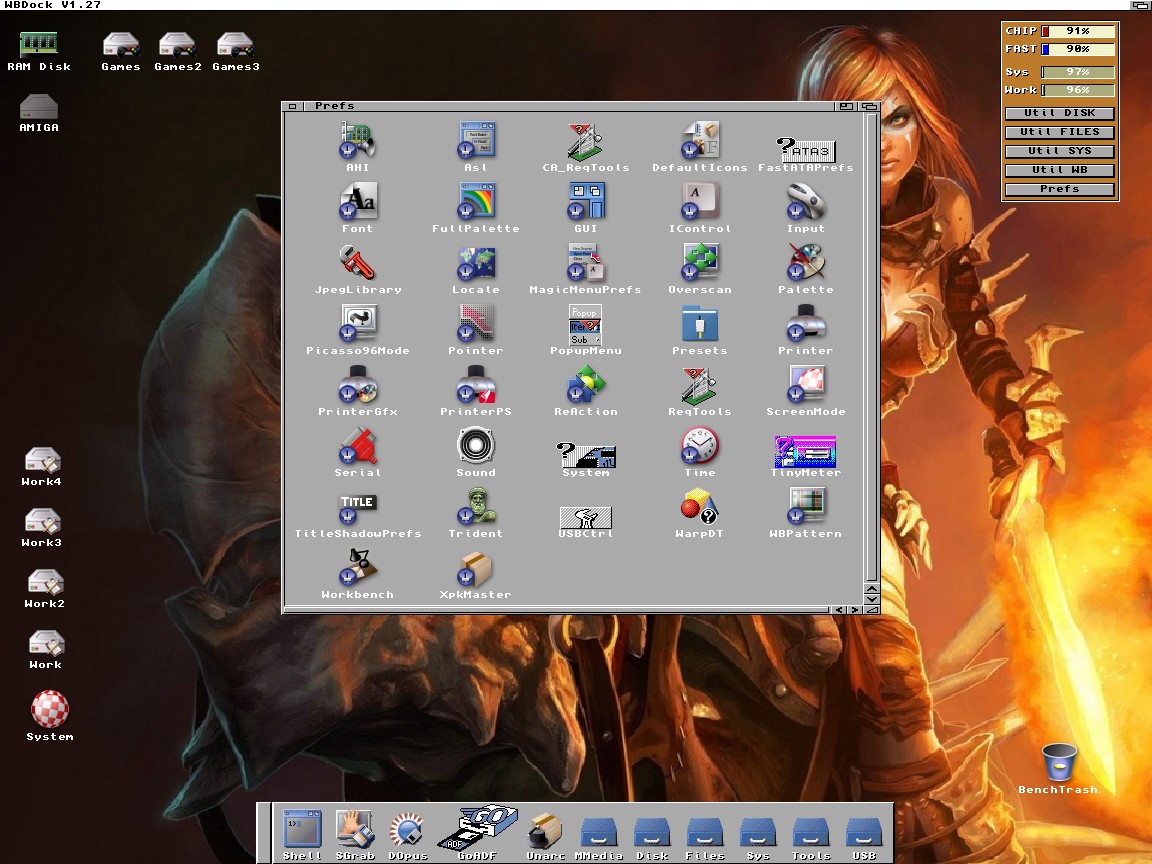Open the ReAction preferences icon
1152x864 pixels.
586,385
